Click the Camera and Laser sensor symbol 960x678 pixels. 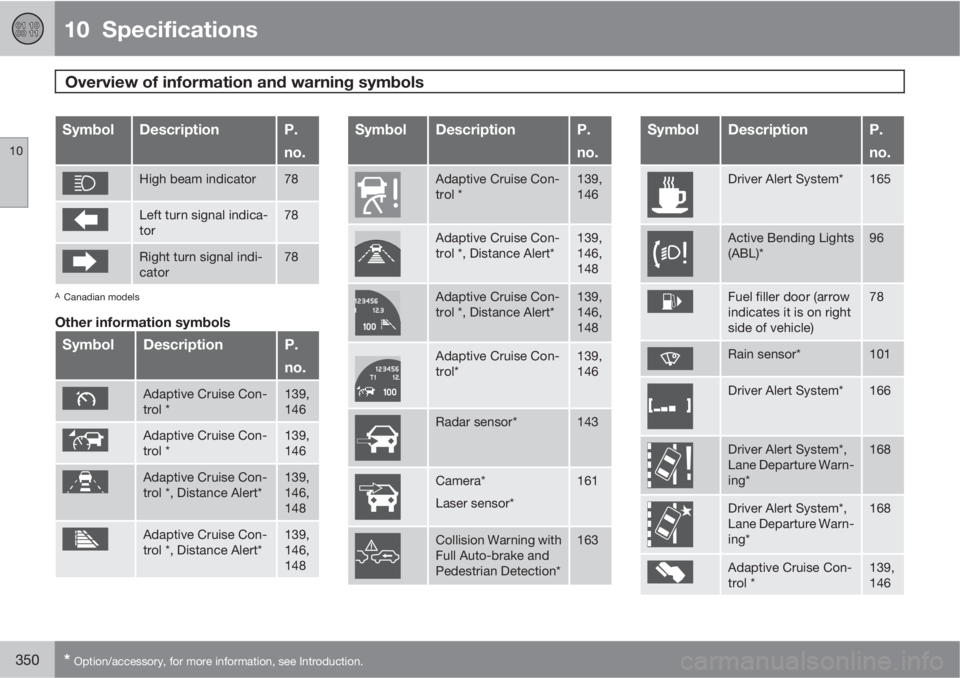(x=378, y=497)
